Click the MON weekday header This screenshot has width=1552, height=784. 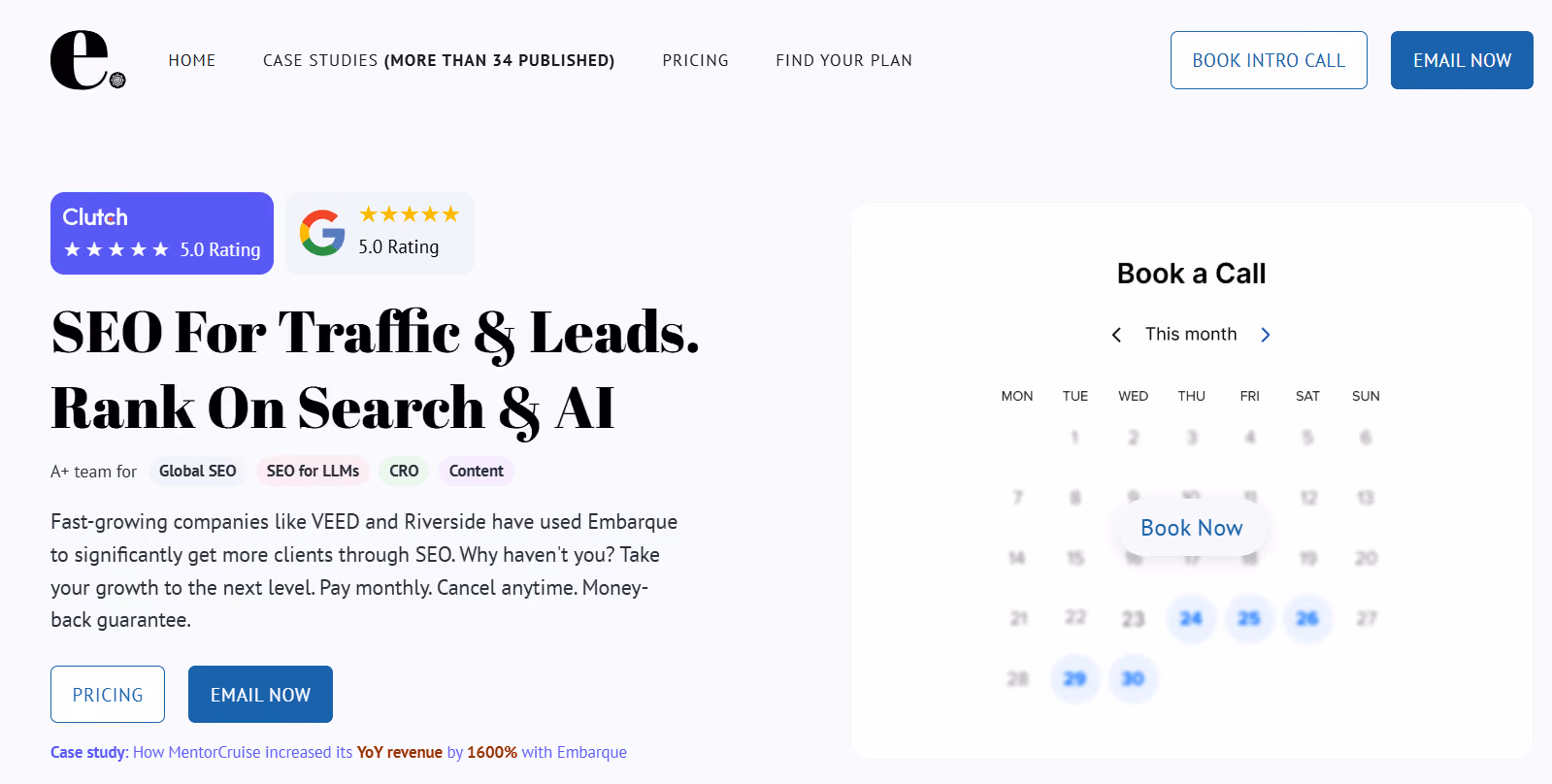point(1017,396)
